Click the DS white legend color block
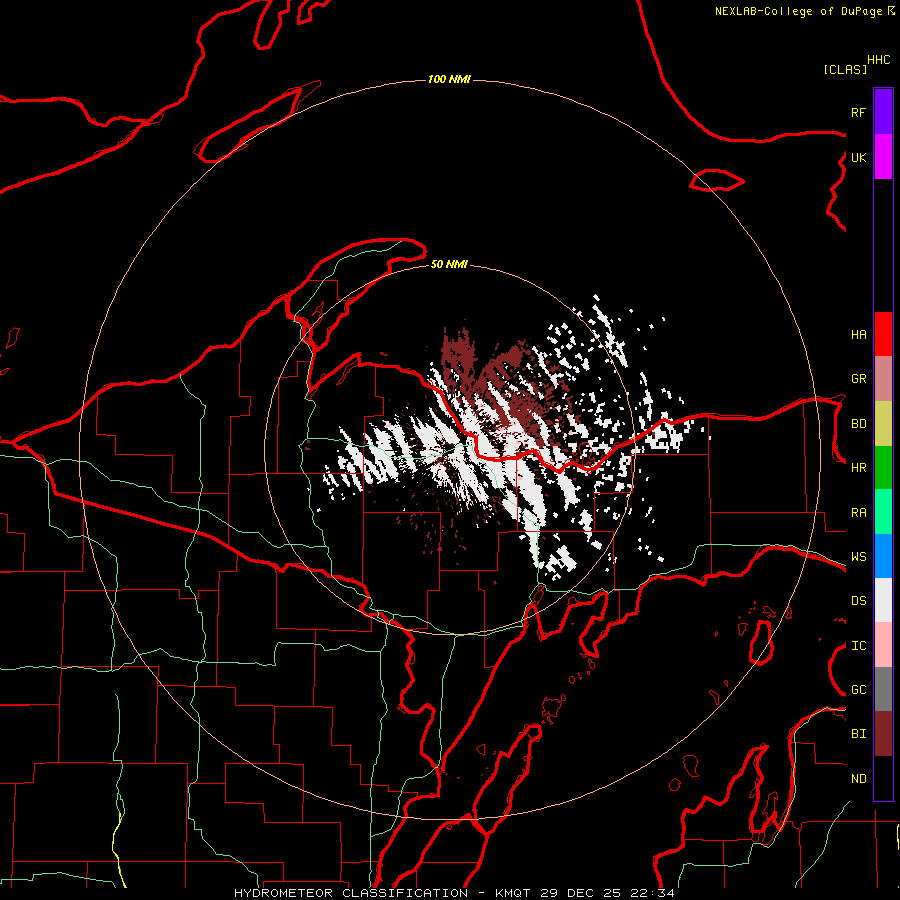Screen dimensions: 900x900 click(x=883, y=600)
